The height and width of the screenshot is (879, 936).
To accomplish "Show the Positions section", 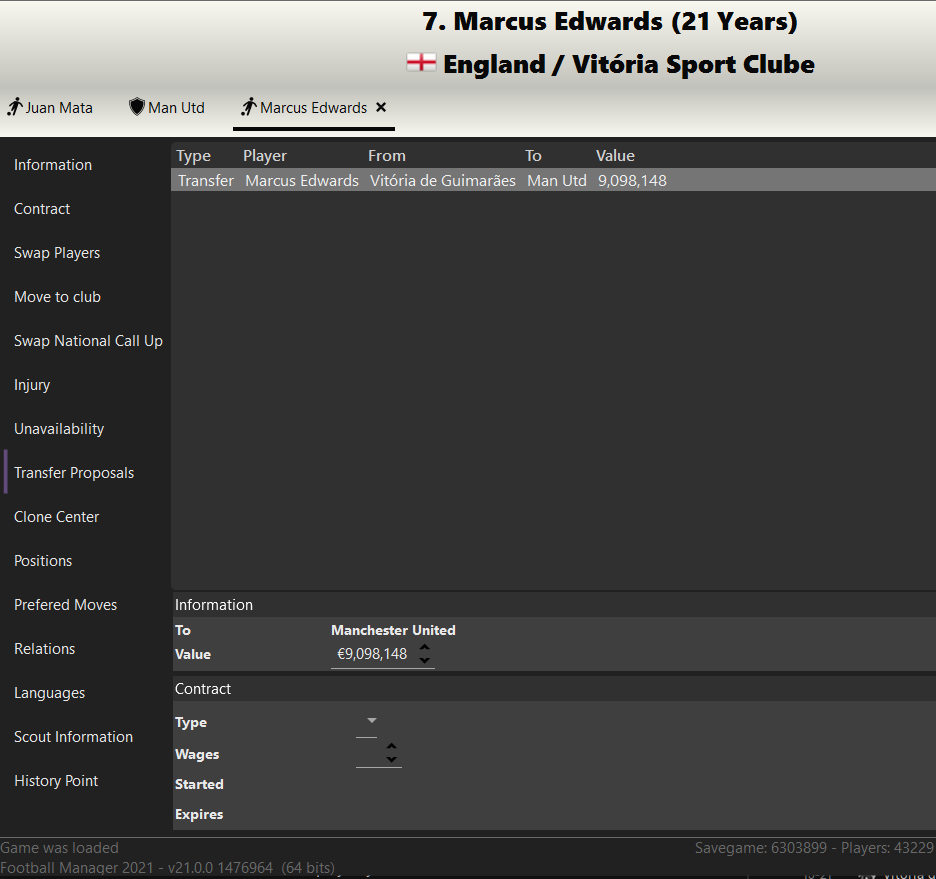I will [43, 561].
